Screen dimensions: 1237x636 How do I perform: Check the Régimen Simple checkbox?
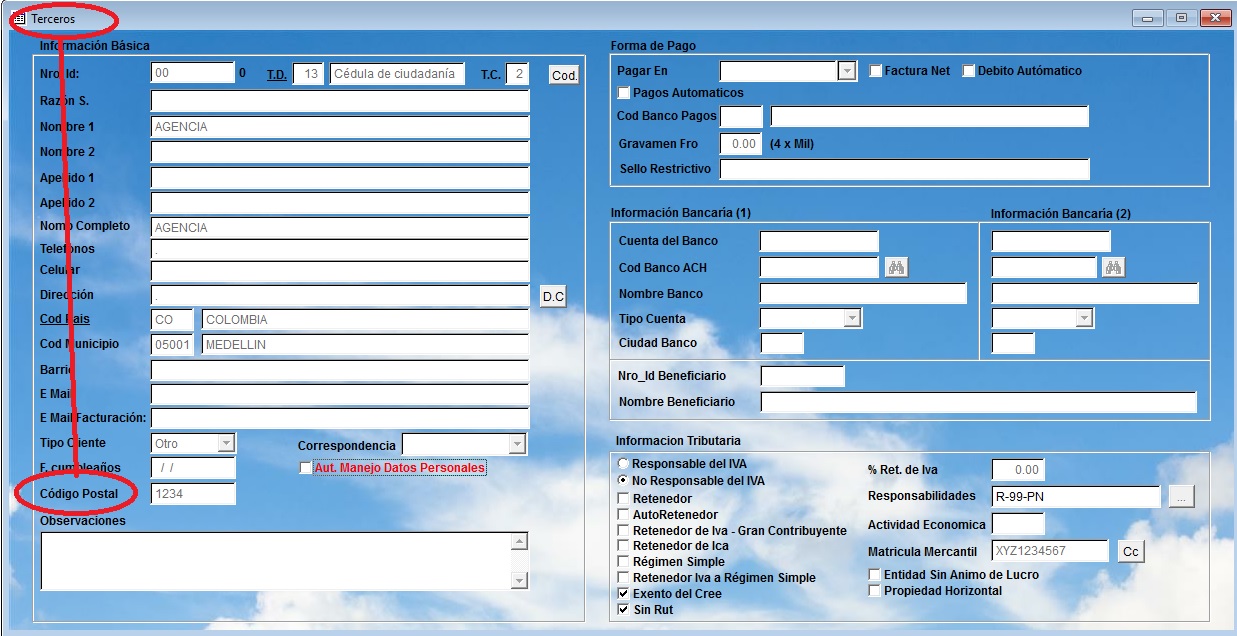point(624,562)
